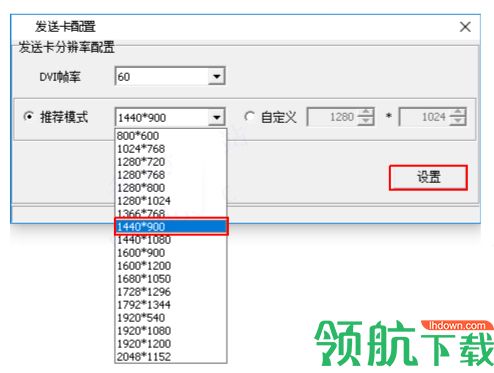Pick the 1600*1200 resolution entry
The image size is (494, 373).
pyautogui.click(x=171, y=266)
